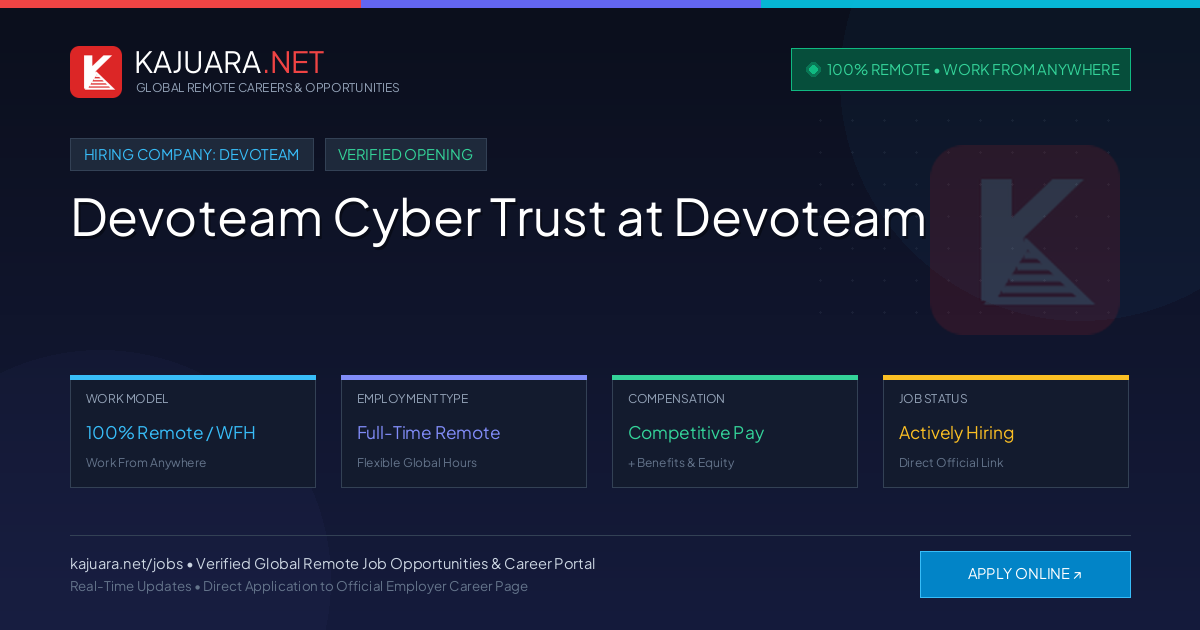
Task: Click the Real-Time Updates footer line
Action: tap(299, 586)
